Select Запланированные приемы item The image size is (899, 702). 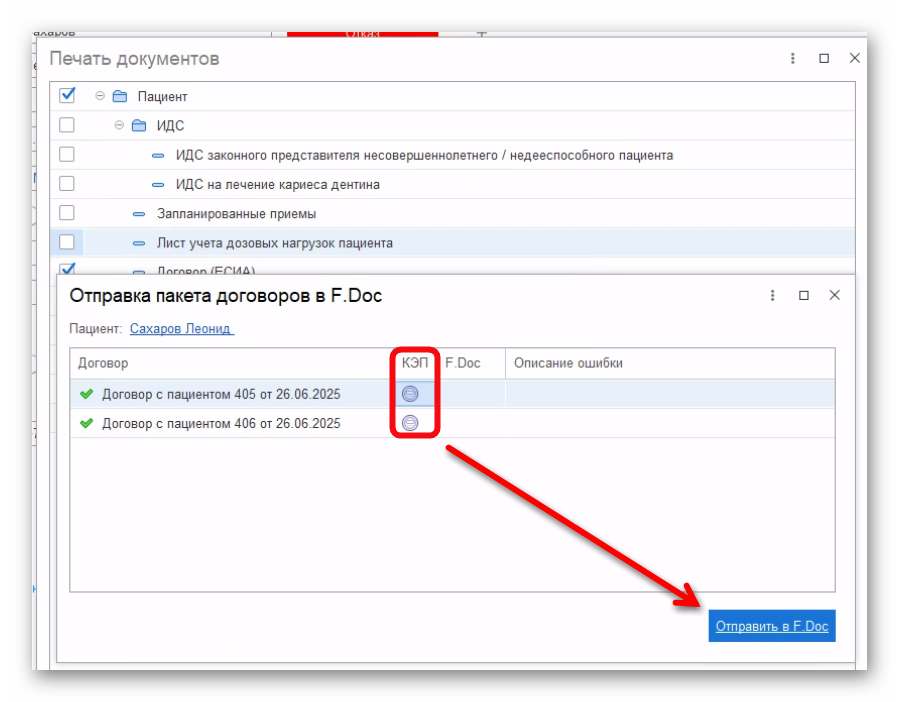[x=236, y=214]
